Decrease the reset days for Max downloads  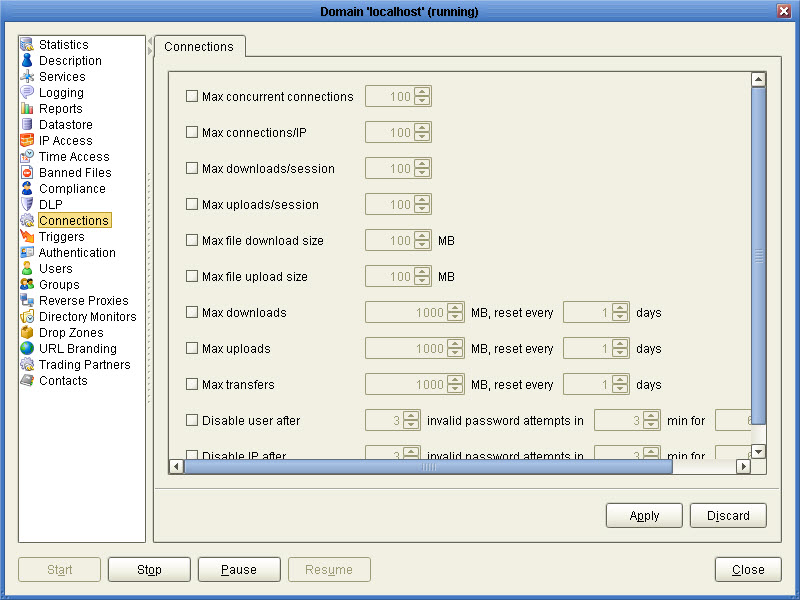[620, 316]
